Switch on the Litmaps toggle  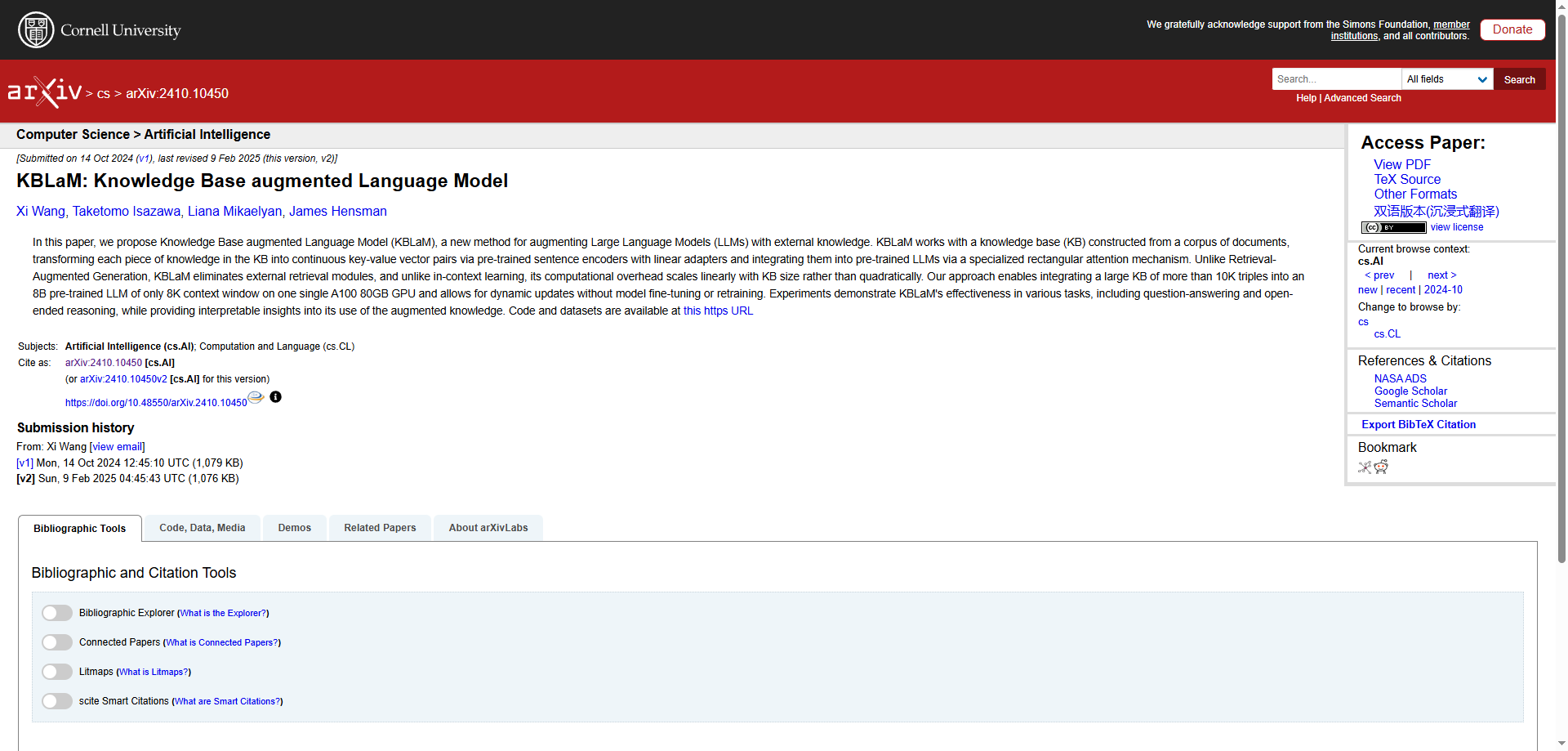tap(57, 672)
